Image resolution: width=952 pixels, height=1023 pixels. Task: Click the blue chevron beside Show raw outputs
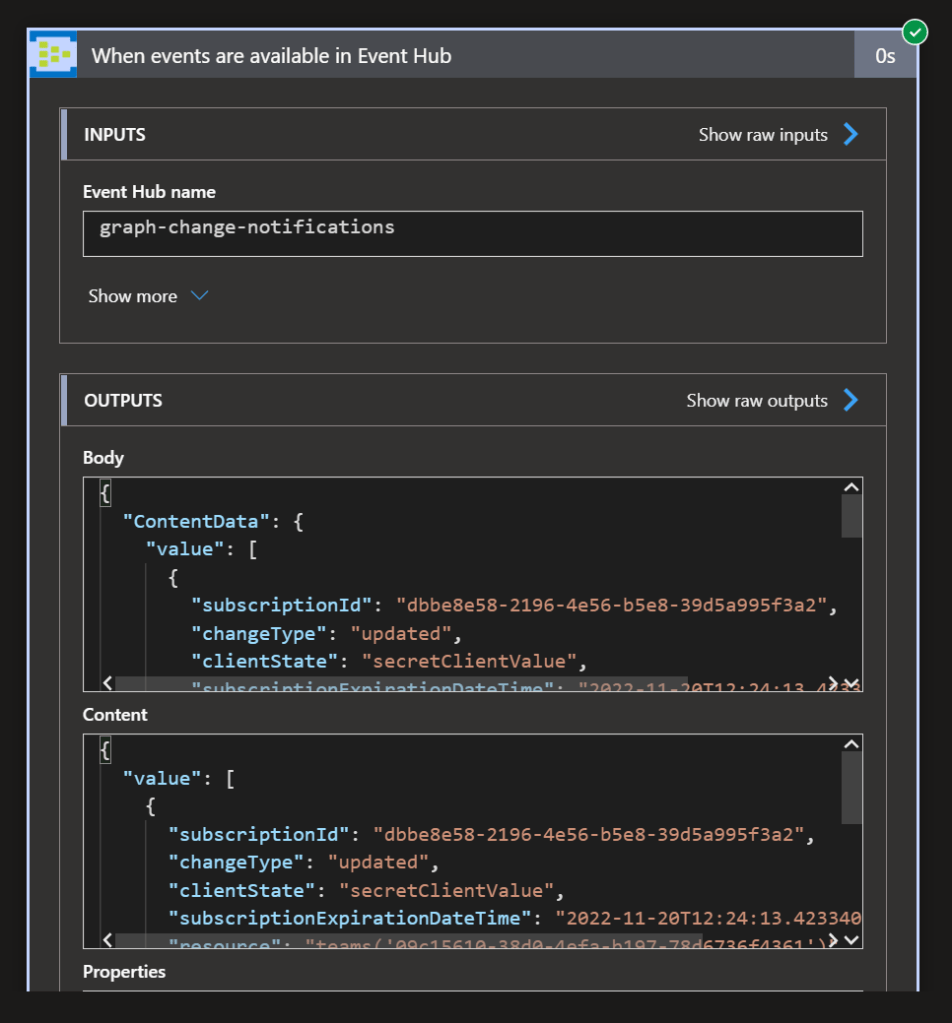[x=850, y=401]
